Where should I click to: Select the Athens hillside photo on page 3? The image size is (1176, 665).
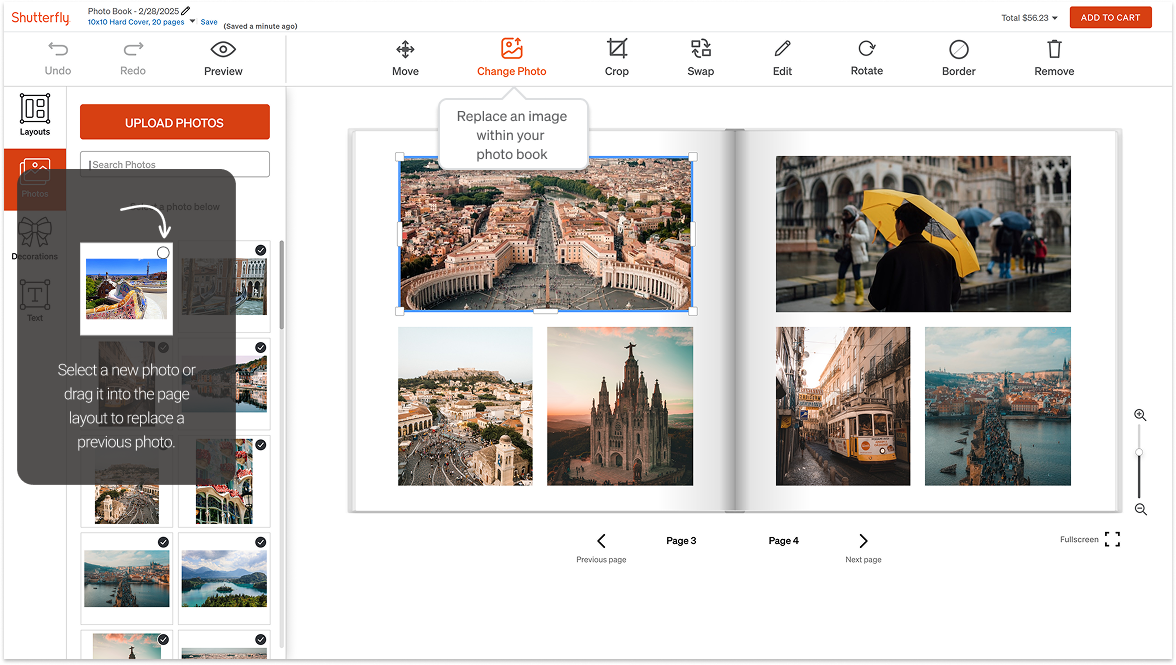tap(465, 406)
